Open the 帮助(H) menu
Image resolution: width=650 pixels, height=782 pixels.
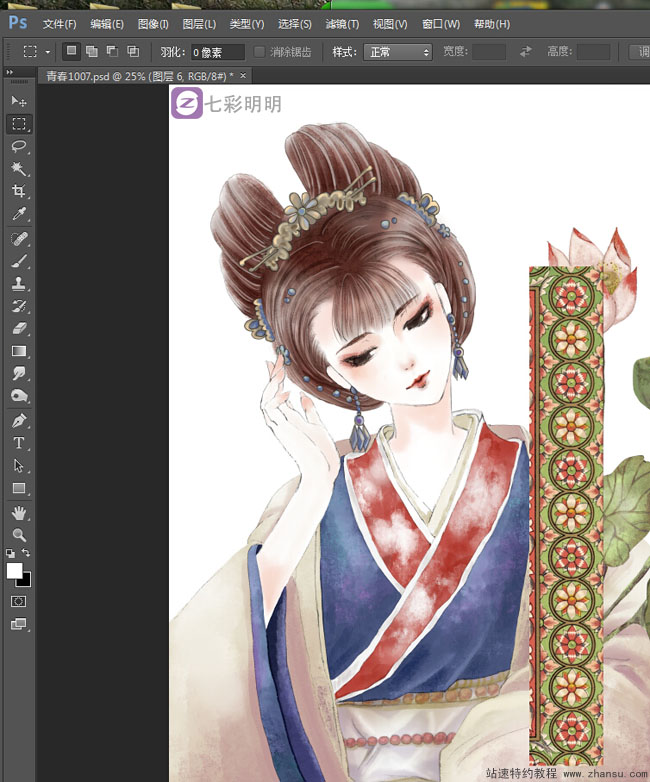pos(491,24)
